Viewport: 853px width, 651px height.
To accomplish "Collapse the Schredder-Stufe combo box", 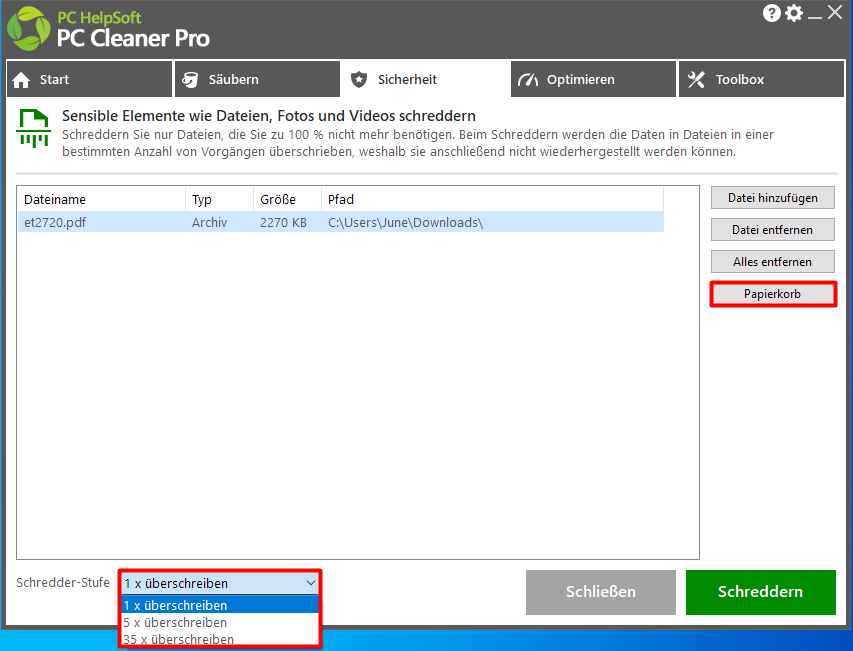I will [x=219, y=583].
